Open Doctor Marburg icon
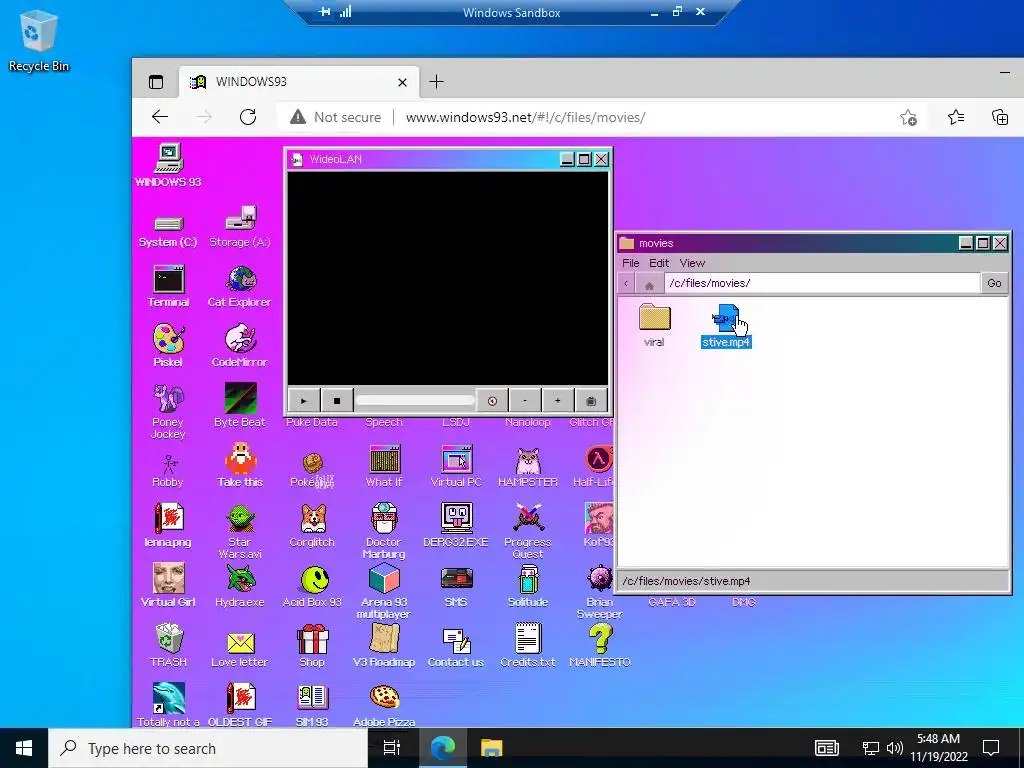Image resolution: width=1024 pixels, height=768 pixels. tap(384, 519)
